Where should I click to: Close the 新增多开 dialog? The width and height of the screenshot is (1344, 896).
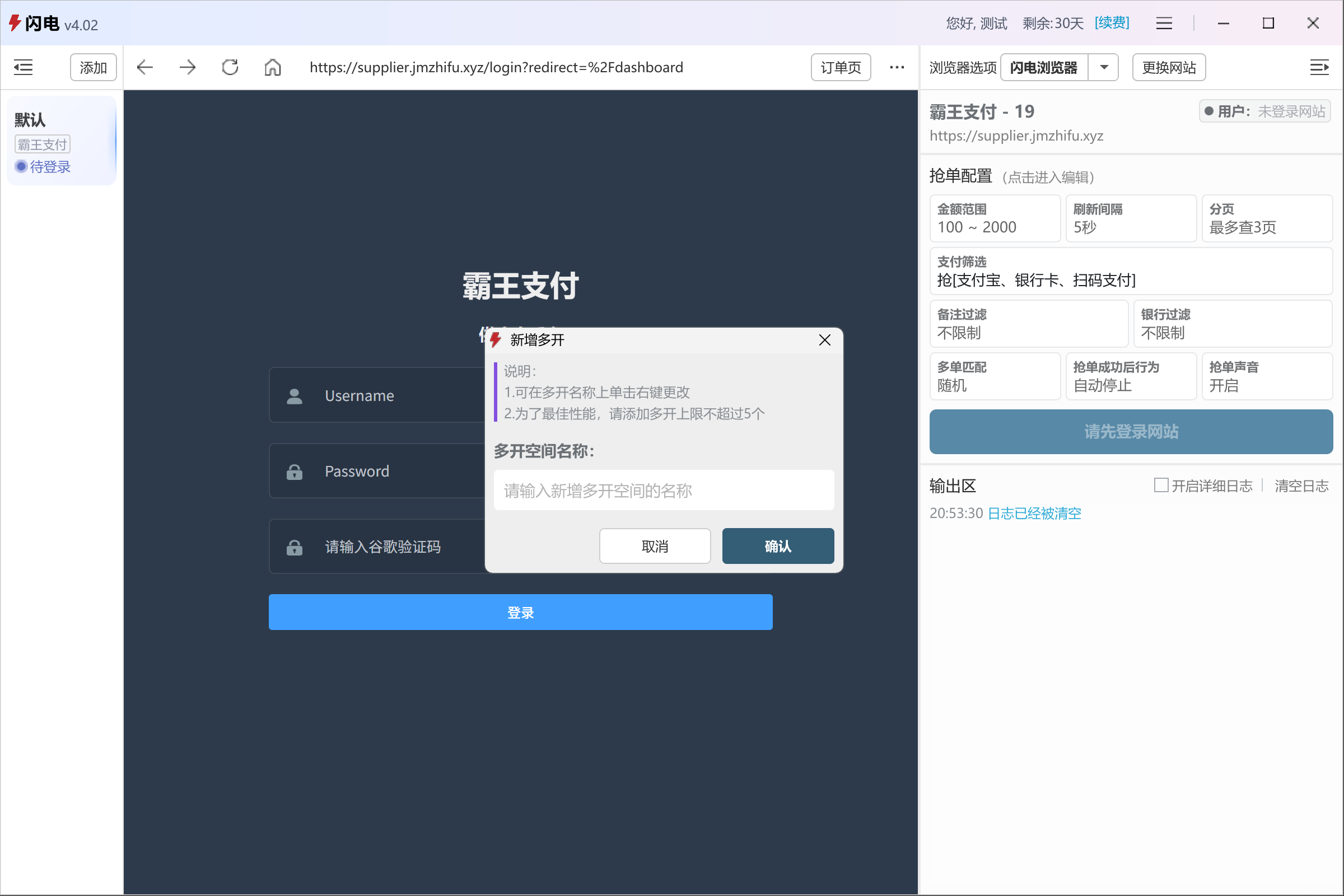point(824,340)
